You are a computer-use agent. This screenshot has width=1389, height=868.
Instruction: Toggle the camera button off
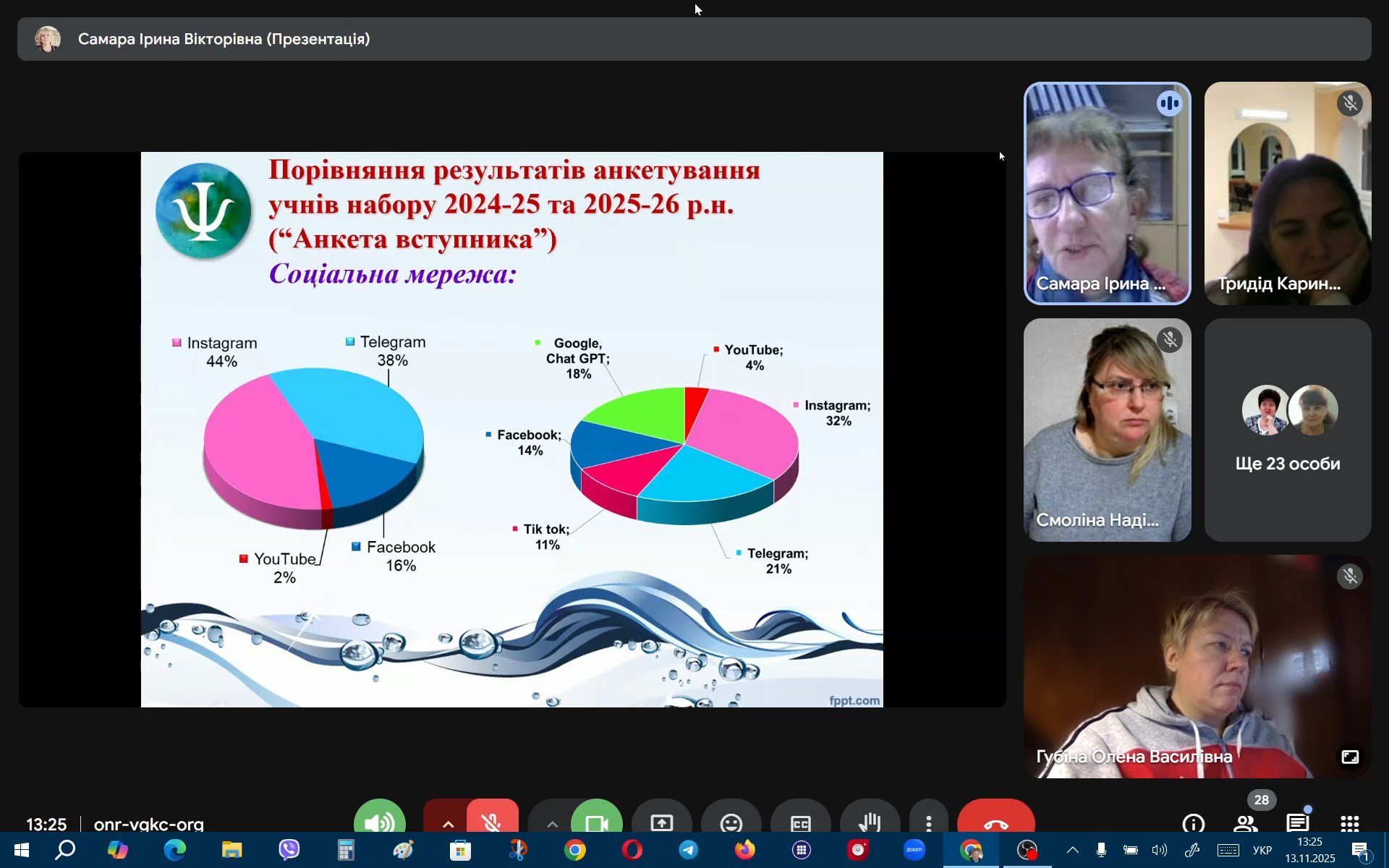coord(596,821)
